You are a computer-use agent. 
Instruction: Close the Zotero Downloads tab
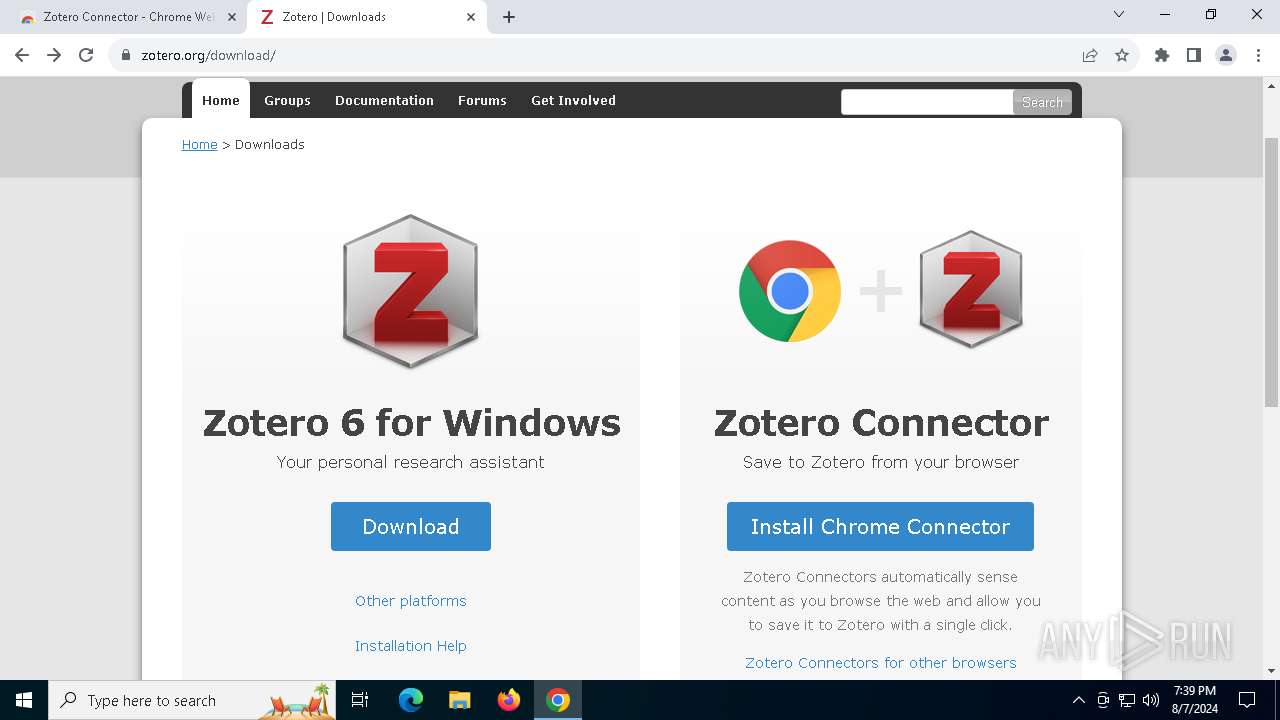tap(471, 17)
